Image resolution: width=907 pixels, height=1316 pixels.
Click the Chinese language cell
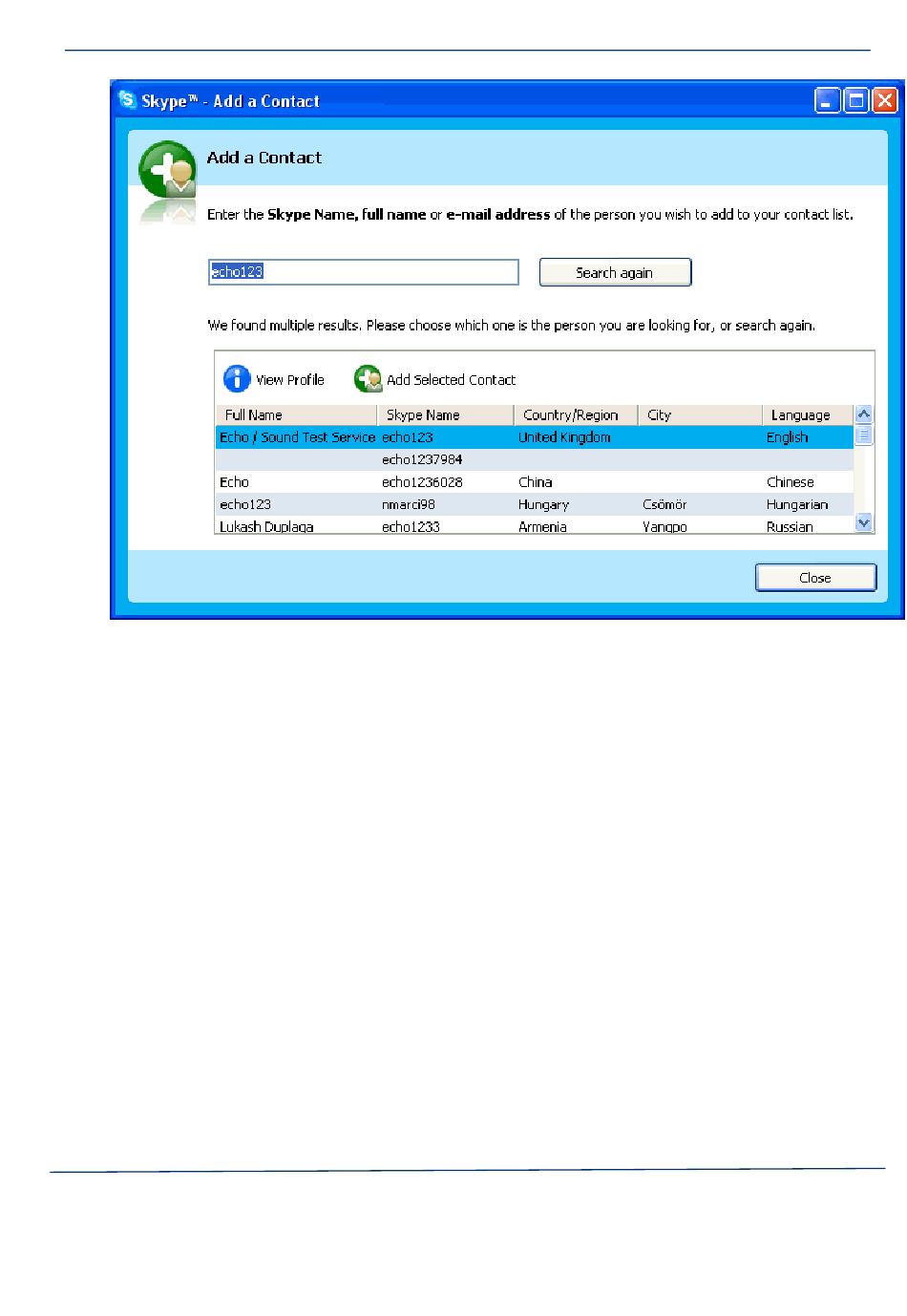pyautogui.click(x=791, y=482)
